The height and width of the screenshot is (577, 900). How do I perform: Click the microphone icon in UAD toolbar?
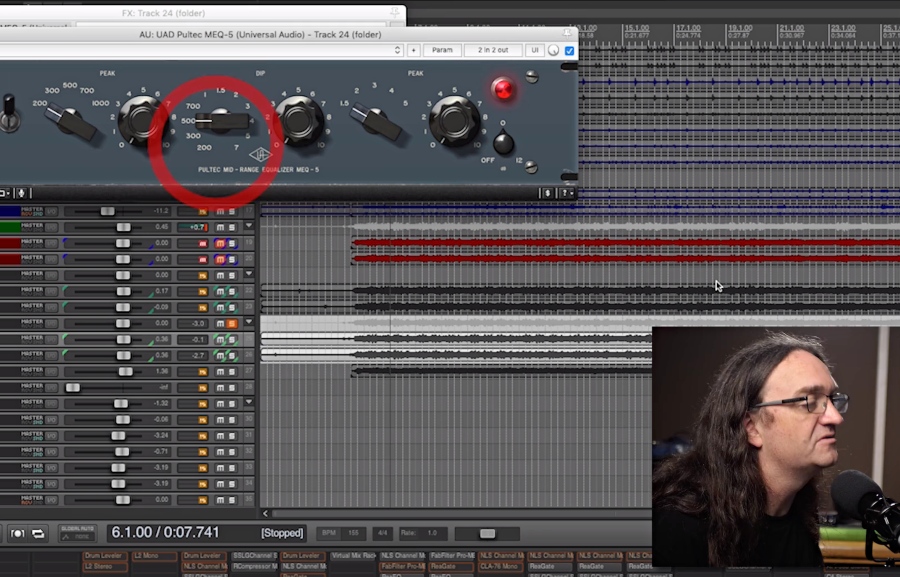pyautogui.click(x=22, y=193)
